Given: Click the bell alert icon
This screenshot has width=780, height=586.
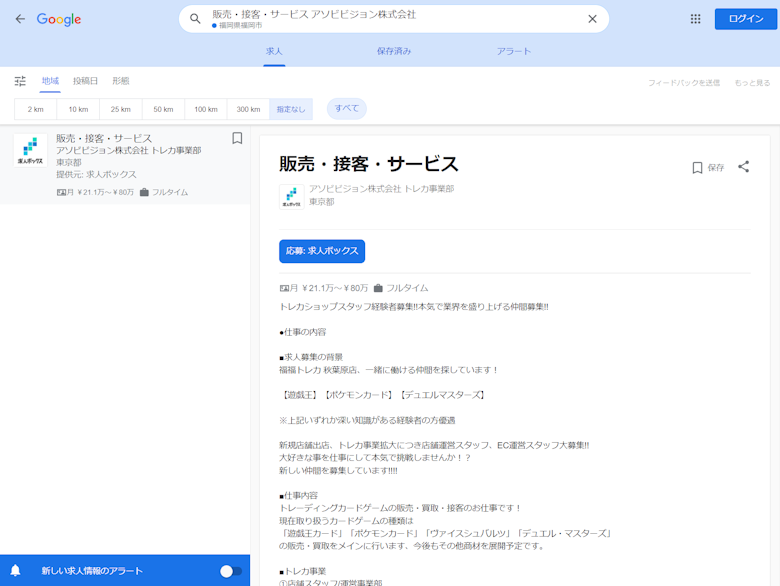Looking at the screenshot, I should [15, 571].
